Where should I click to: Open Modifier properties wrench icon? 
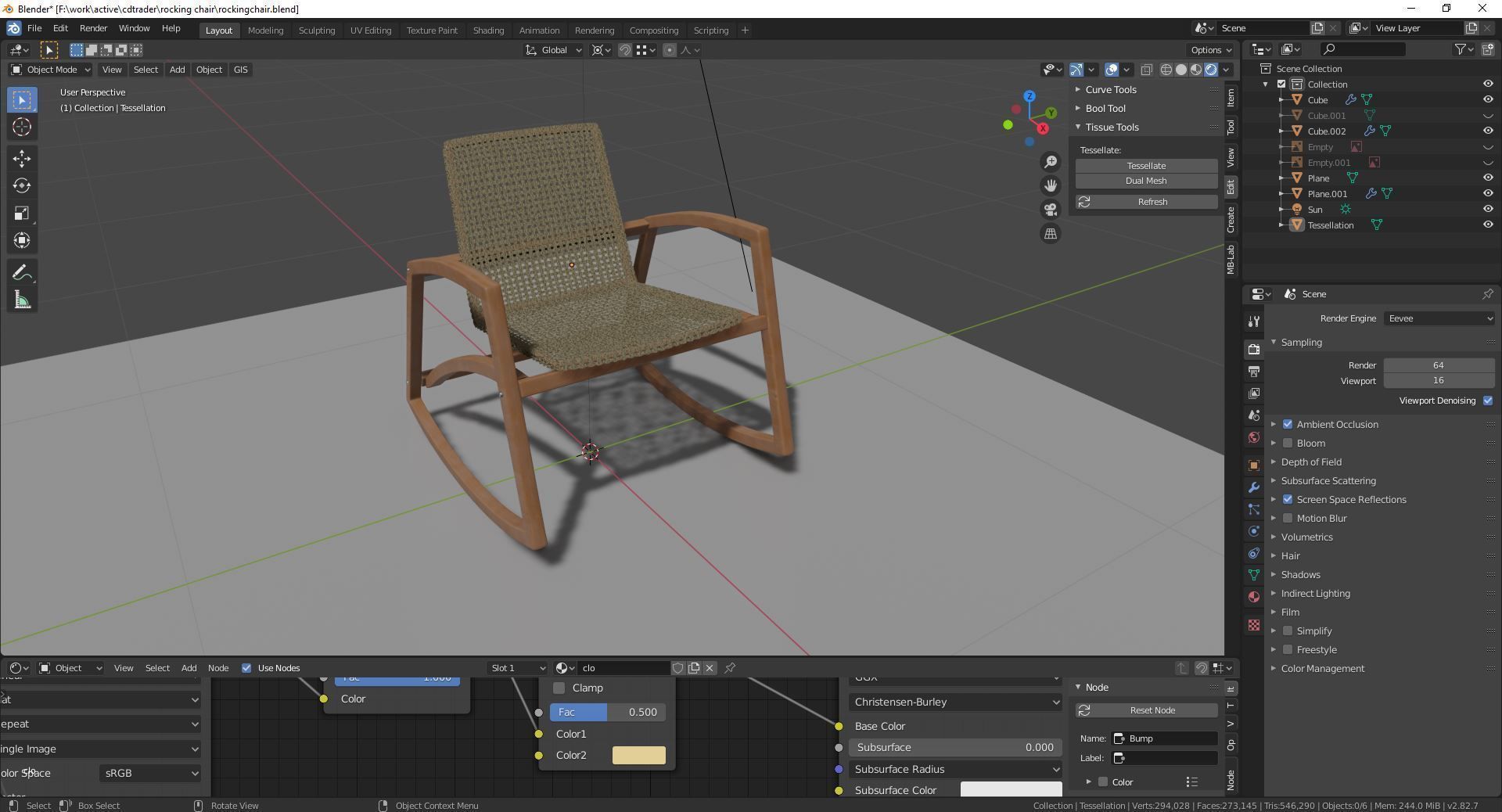click(1254, 487)
